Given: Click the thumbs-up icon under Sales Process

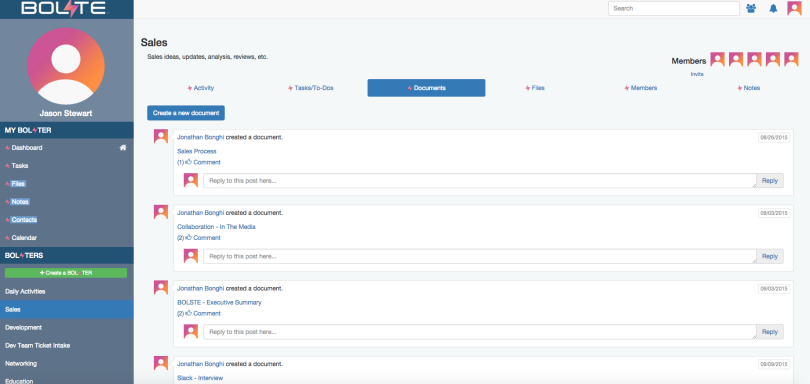Looking at the screenshot, I should (189, 162).
